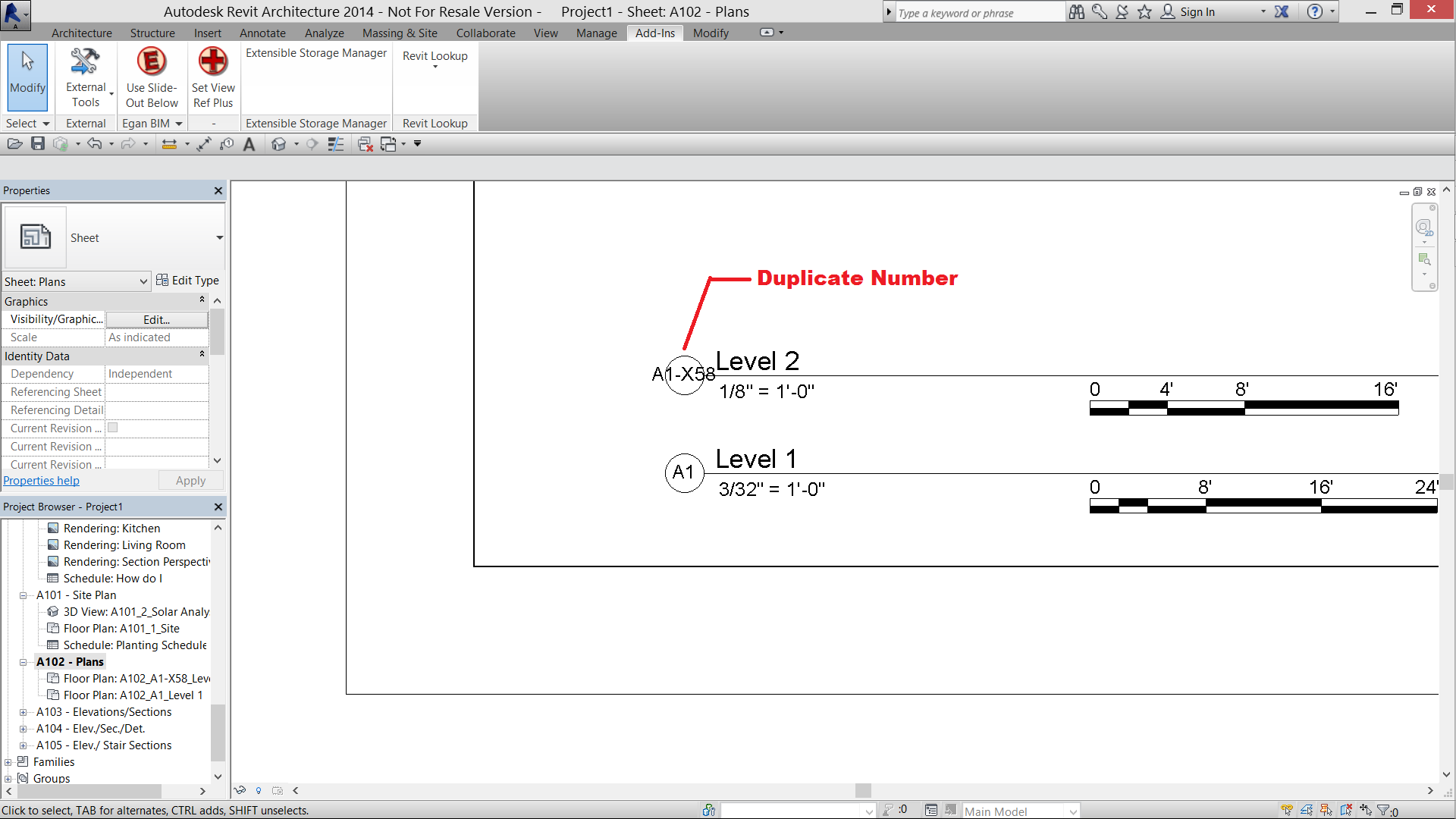Open the Revit Lookup dropdown

pyautogui.click(x=435, y=61)
